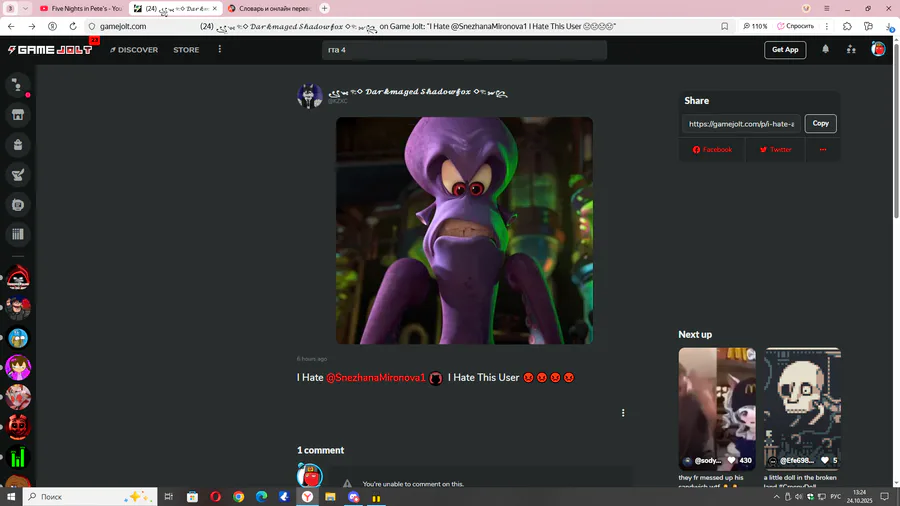
Task: Open the purple-background character community in sidebar
Action: click(18, 368)
